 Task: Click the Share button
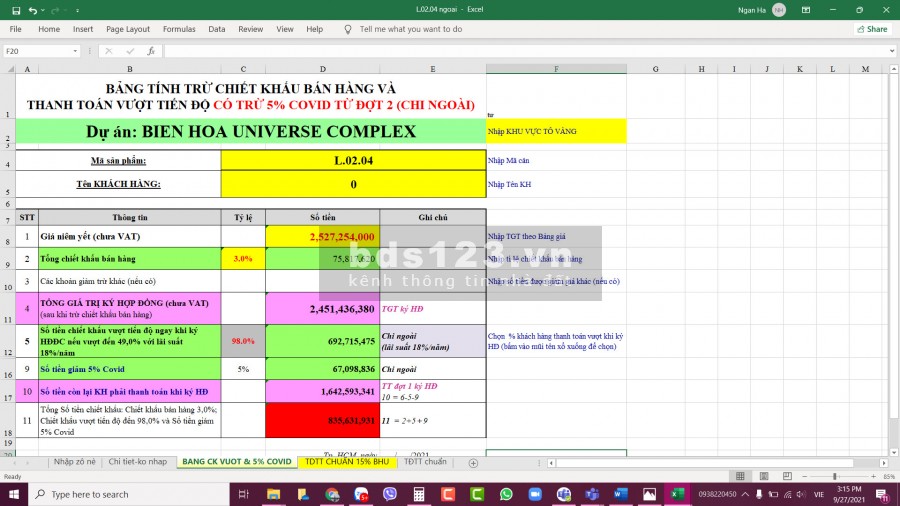872,29
